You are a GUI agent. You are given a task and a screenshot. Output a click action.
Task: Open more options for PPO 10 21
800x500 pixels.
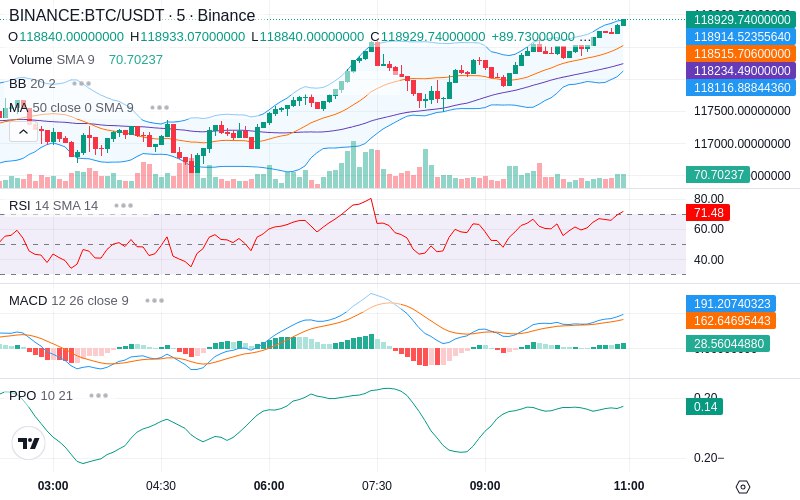pos(98,395)
